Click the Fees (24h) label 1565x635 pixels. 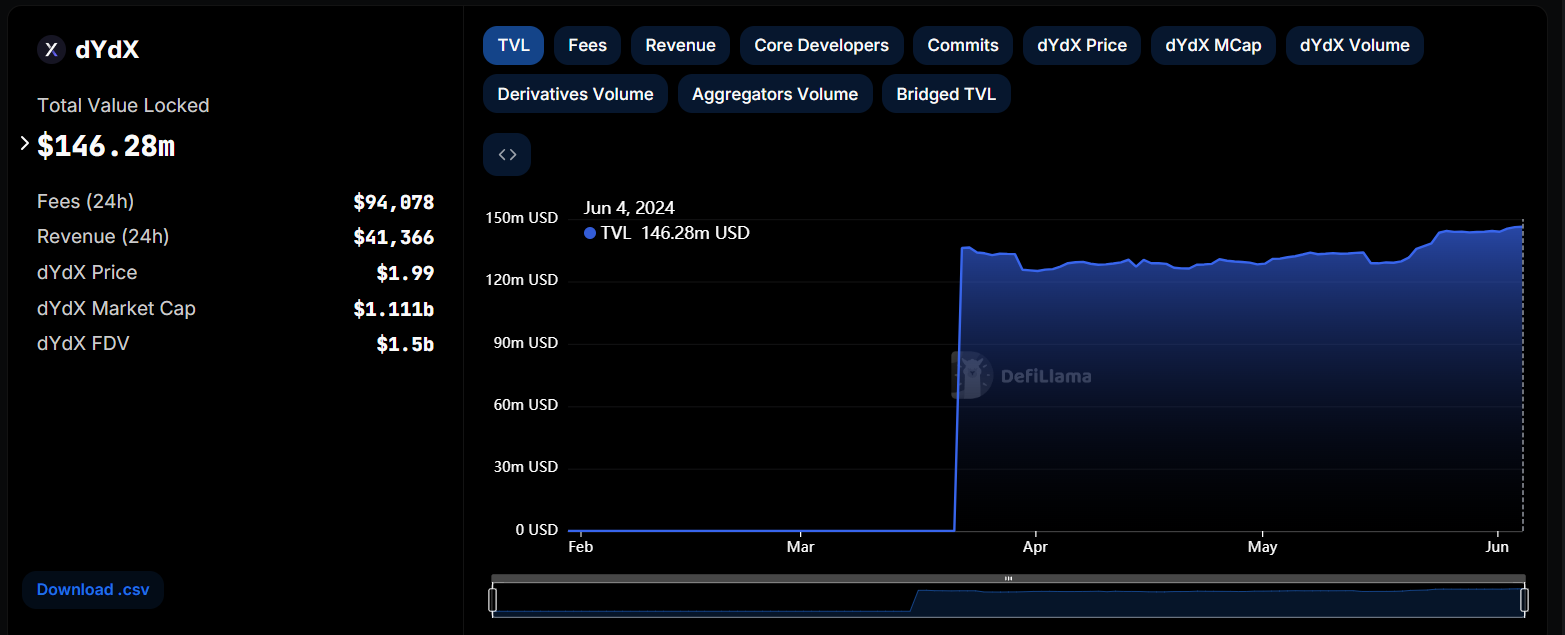click(86, 202)
